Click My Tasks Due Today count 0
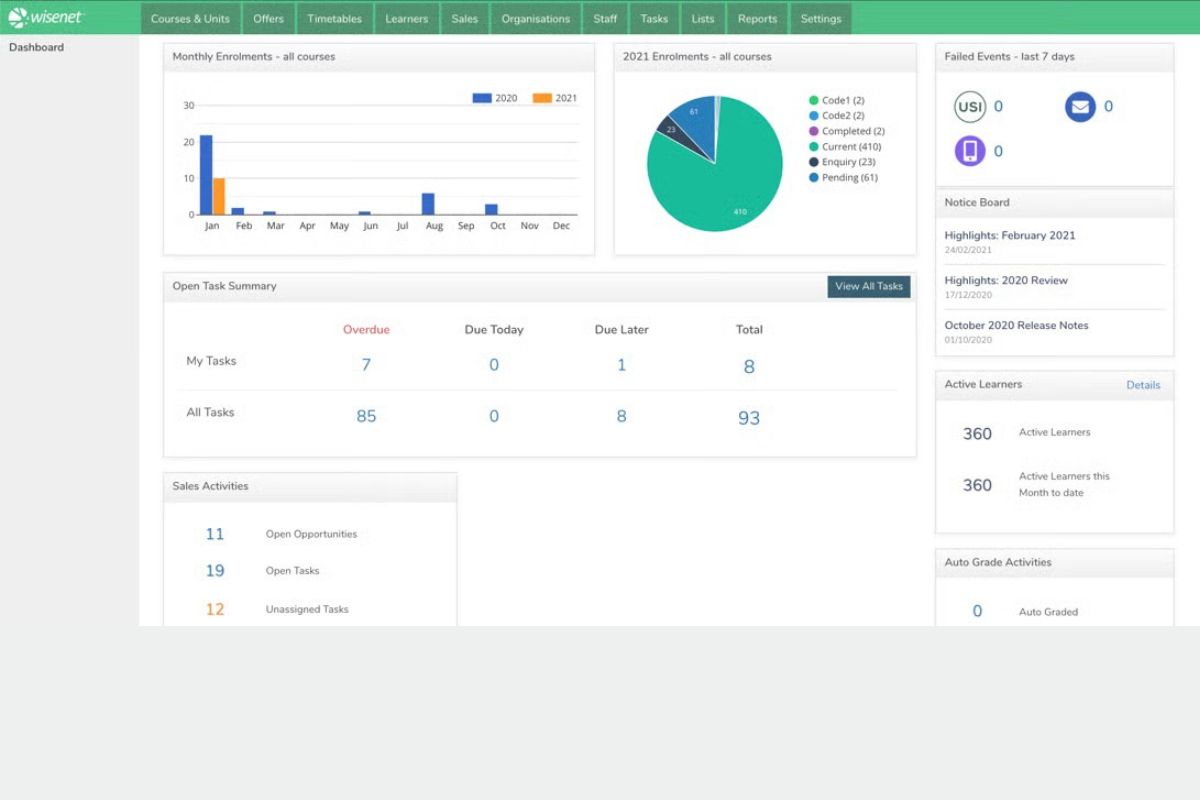This screenshot has height=800, width=1200. tap(494, 365)
